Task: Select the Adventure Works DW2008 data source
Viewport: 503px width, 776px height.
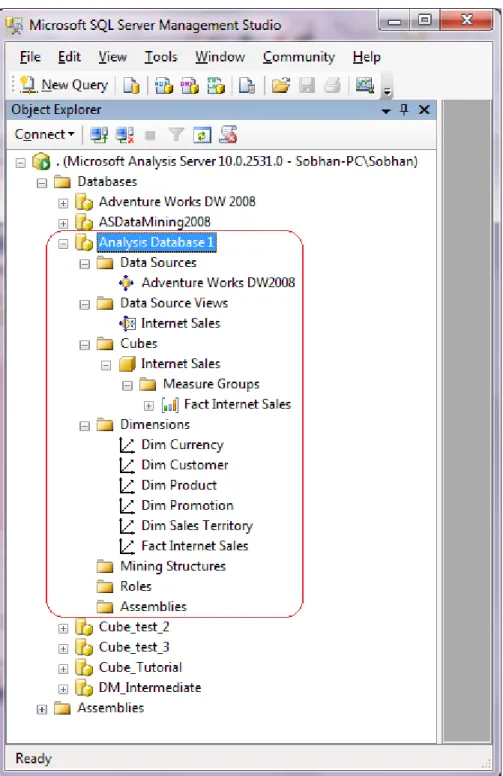Action: click(x=218, y=283)
